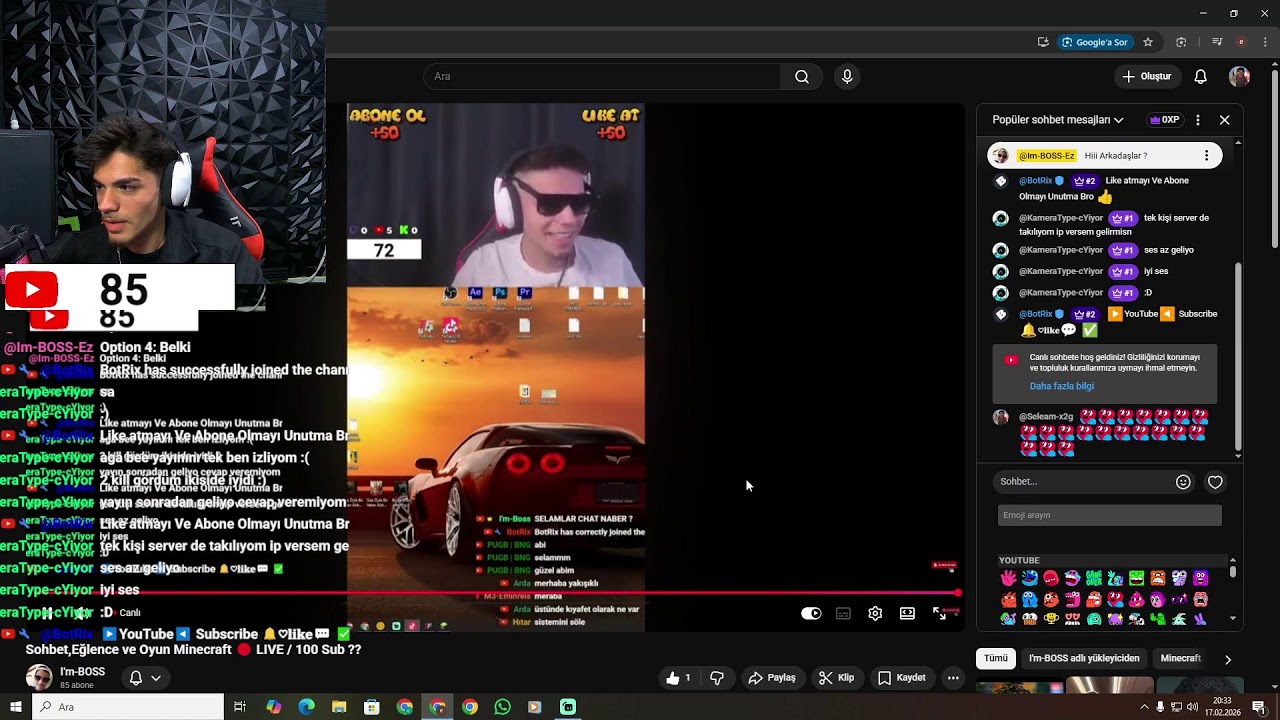Start voice search with the microphone icon
Screen dimensions: 1280x720
847,77
